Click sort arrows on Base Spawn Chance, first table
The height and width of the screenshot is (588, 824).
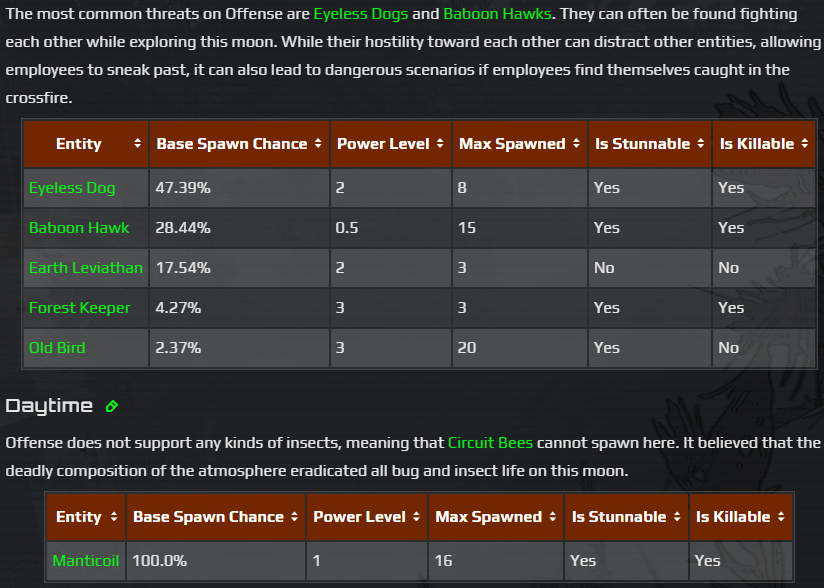(x=318, y=144)
